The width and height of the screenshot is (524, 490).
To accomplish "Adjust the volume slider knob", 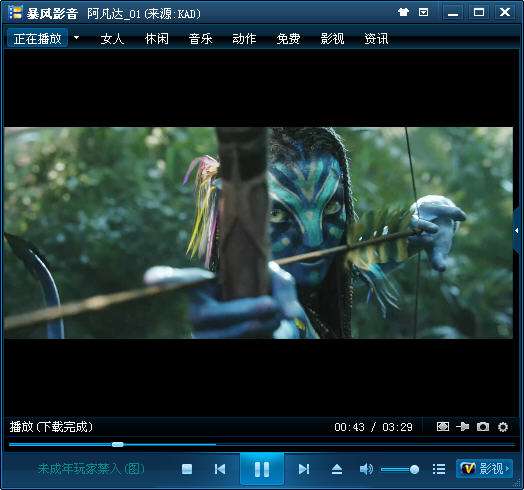I will tap(414, 470).
